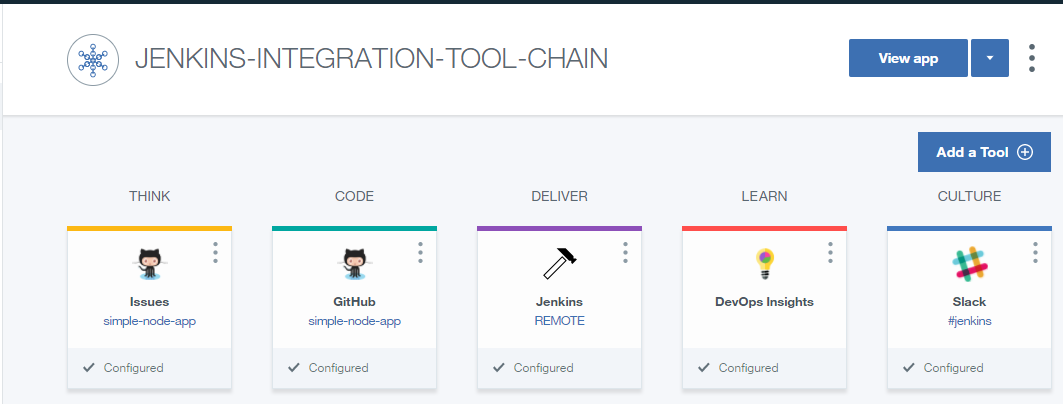This screenshot has height=404, width=1063.
Task: Click Configured status on DevOps Insights card
Action: tap(748, 368)
